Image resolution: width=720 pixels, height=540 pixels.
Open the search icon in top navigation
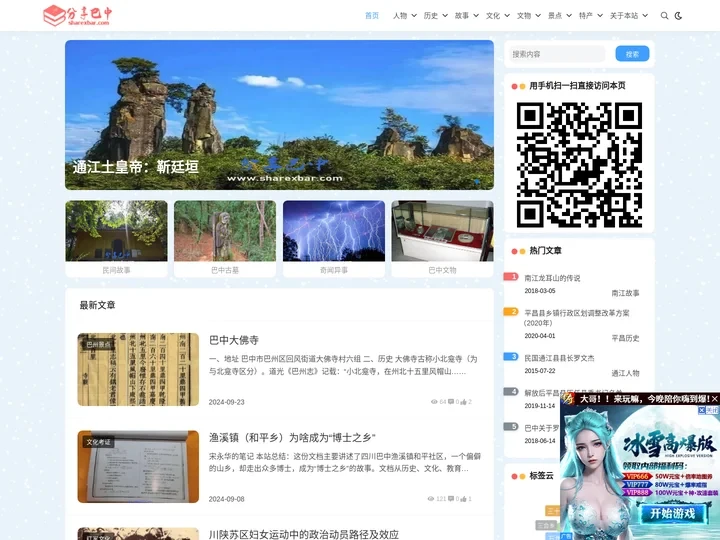pyautogui.click(x=664, y=16)
